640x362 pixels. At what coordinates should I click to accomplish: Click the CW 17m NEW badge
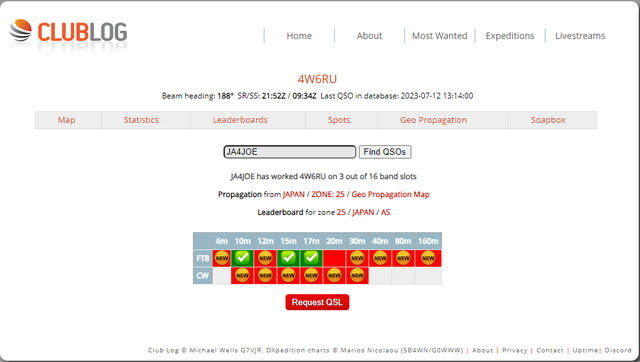tap(311, 275)
